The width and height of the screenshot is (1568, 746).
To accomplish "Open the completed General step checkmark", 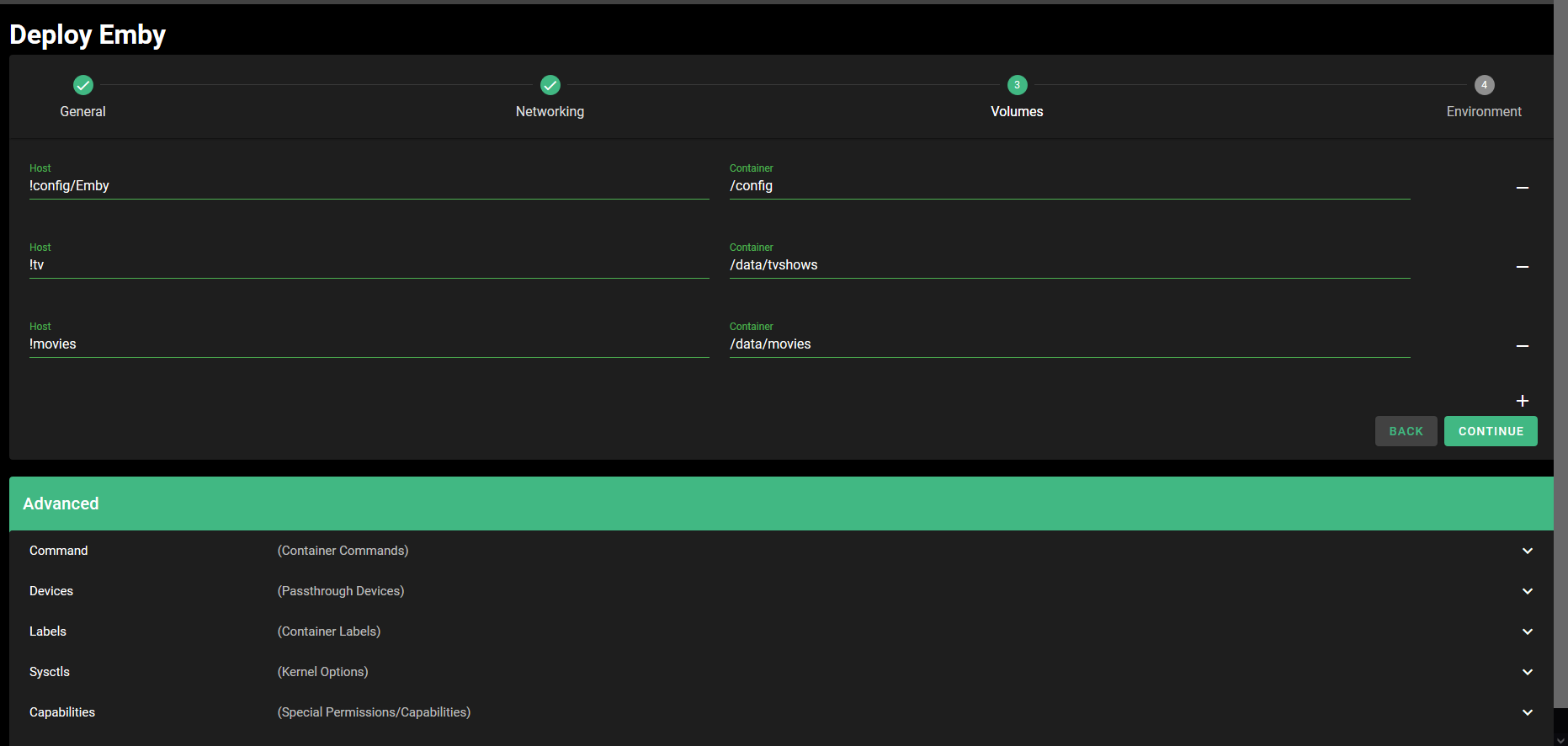I will click(83, 85).
